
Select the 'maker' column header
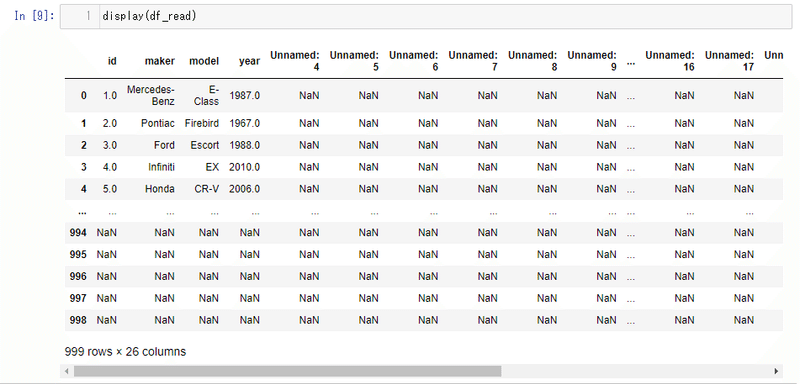(x=160, y=61)
